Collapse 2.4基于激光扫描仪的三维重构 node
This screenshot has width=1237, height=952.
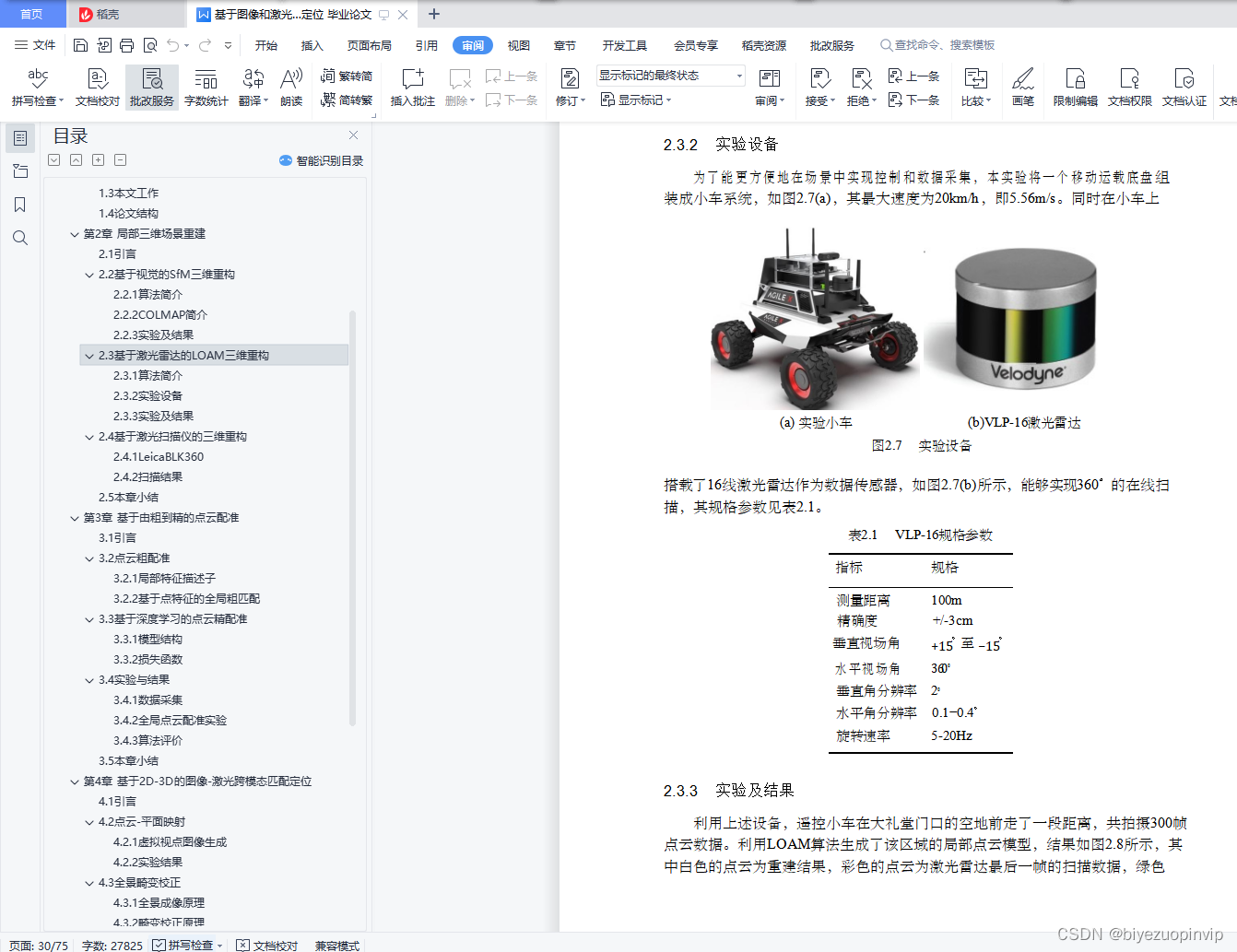[89, 437]
